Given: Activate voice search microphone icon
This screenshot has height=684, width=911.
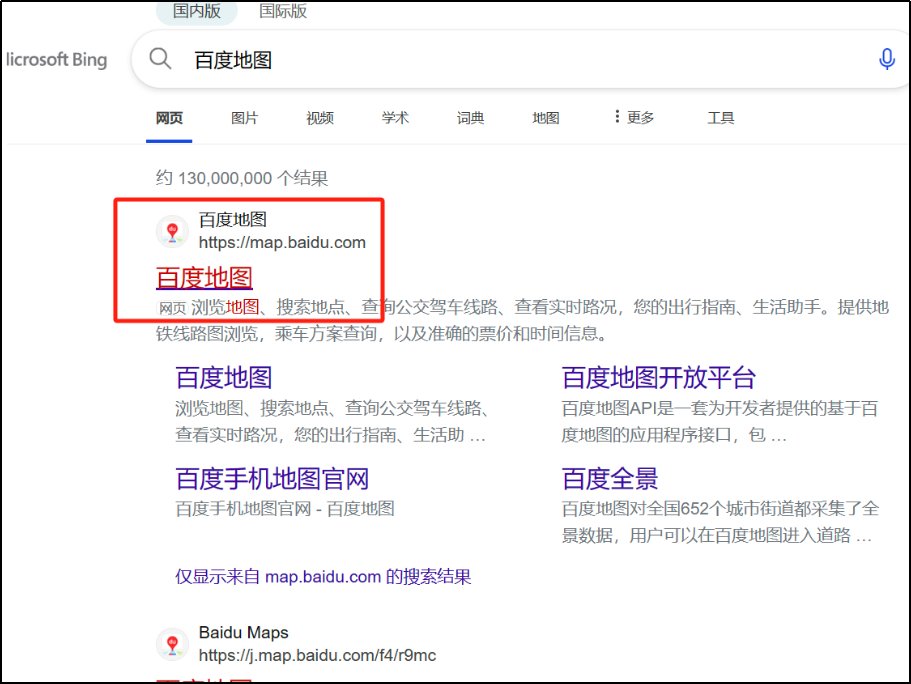Looking at the screenshot, I should [x=887, y=59].
